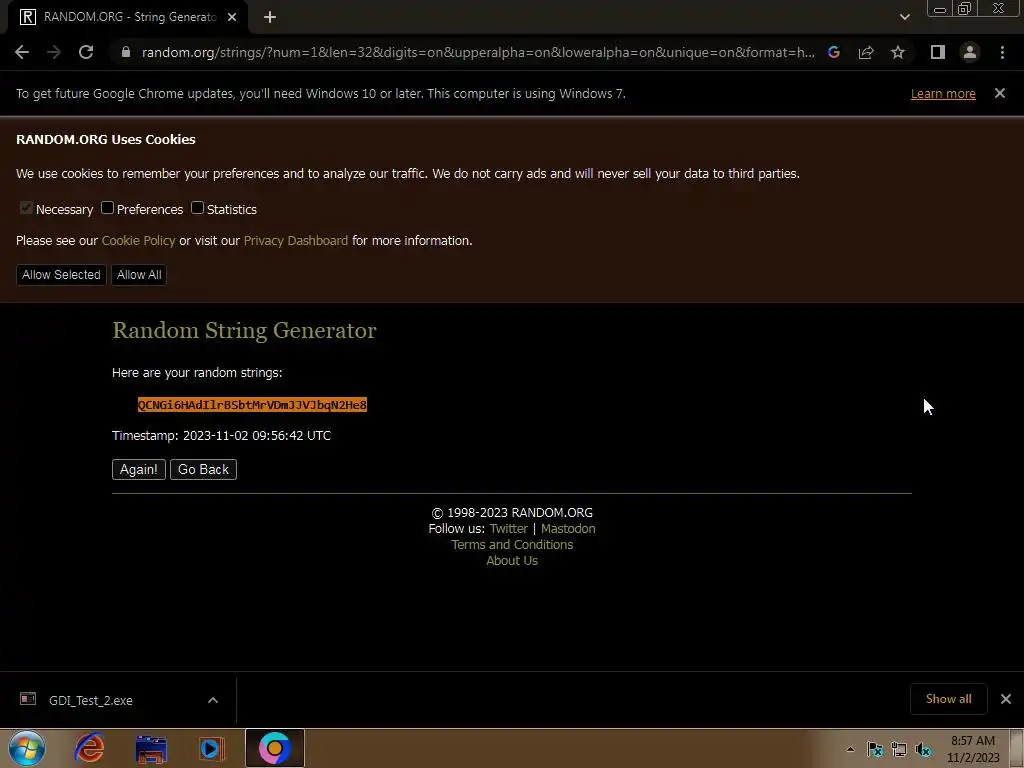
Task: Click the highlighted random string
Action: [x=252, y=405]
